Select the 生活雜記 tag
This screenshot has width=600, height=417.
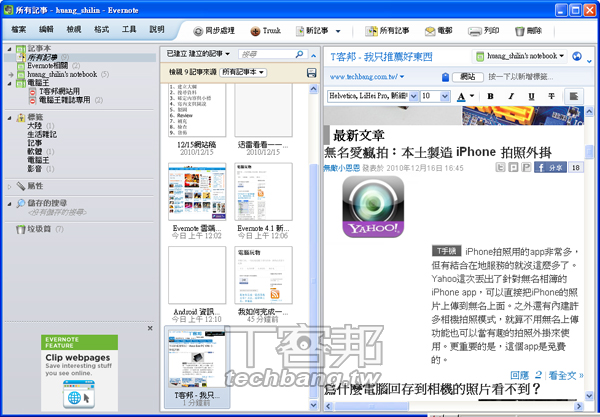click(42, 134)
